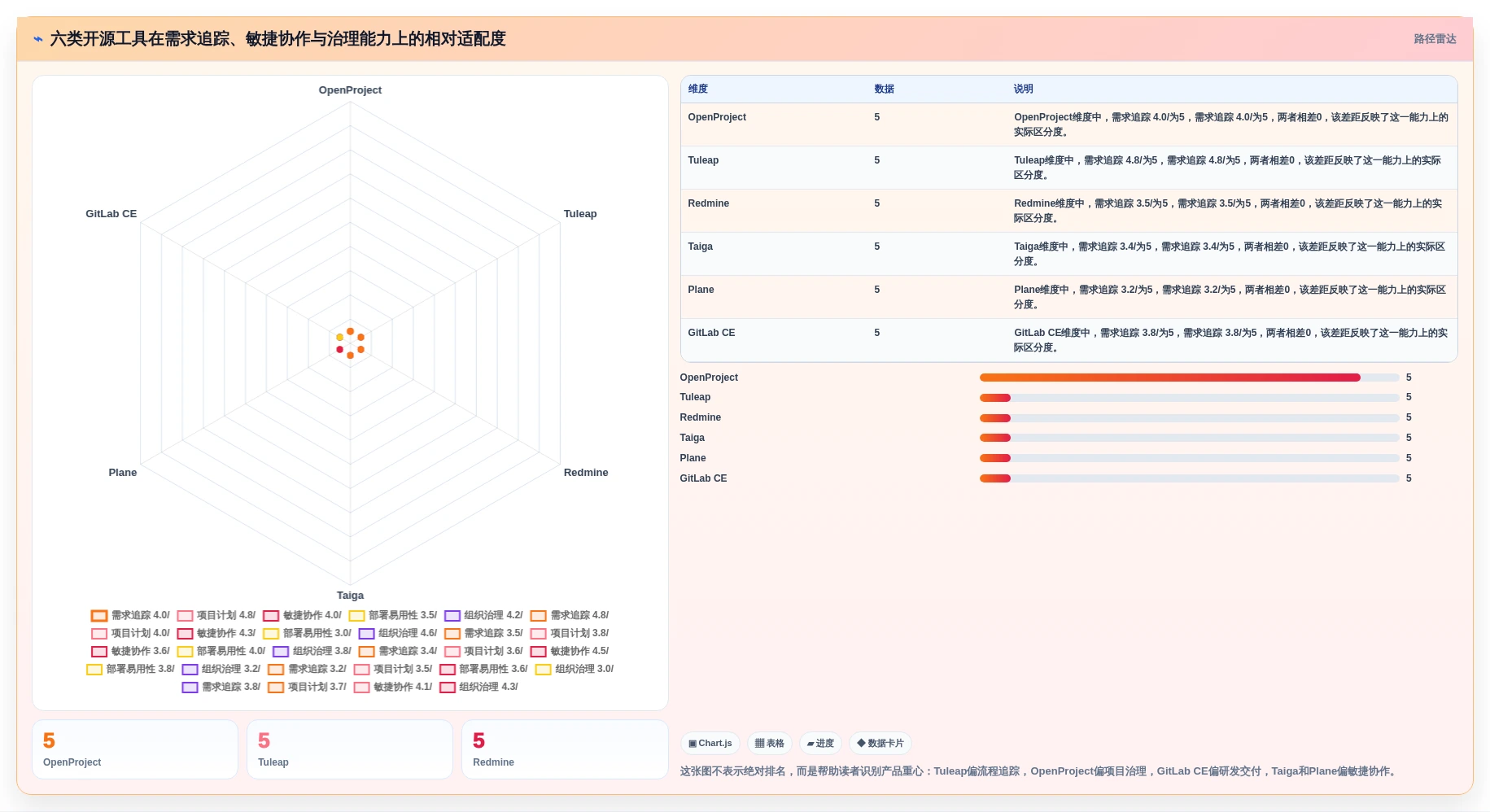Select the Plane row in the table
The height and width of the screenshot is (812, 1490).
point(1068,297)
